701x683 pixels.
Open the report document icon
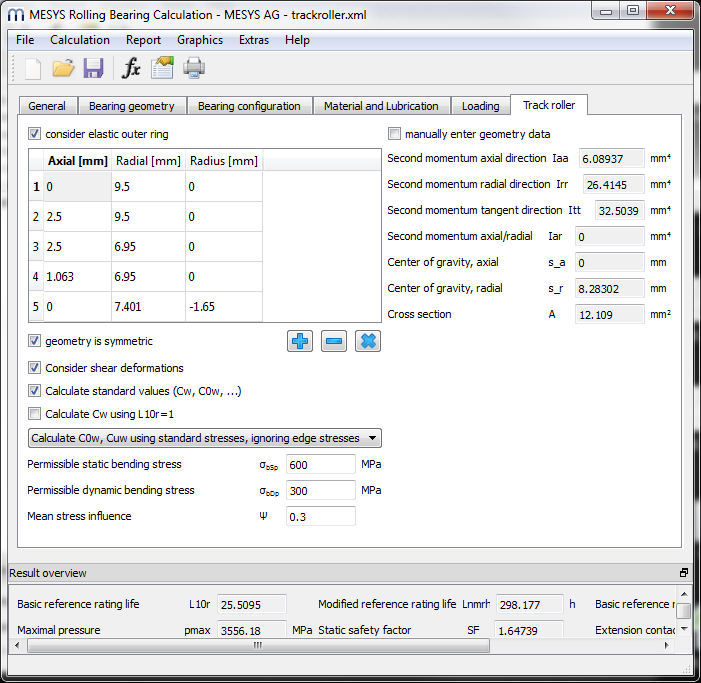coord(162,68)
